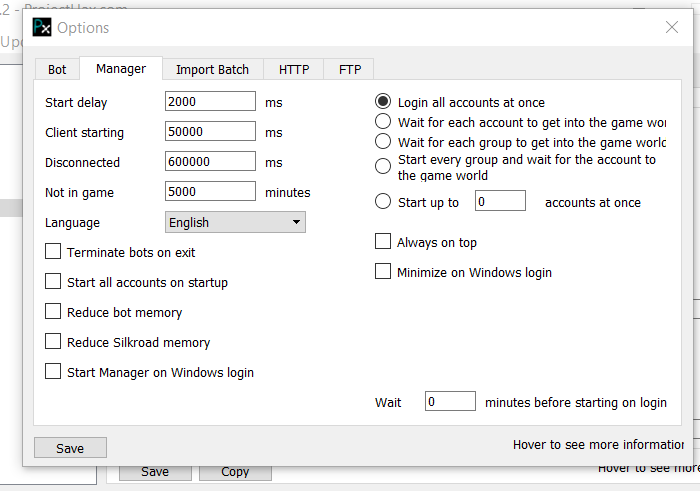Check Start Manager on Windows login

53,372
